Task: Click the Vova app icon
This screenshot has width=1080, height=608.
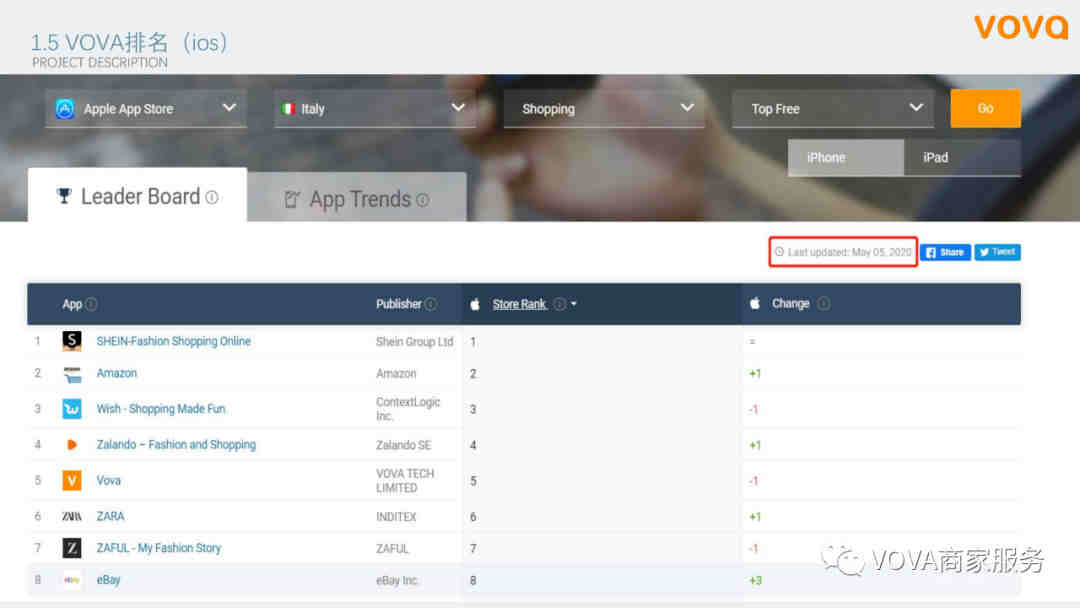Action: click(72, 481)
